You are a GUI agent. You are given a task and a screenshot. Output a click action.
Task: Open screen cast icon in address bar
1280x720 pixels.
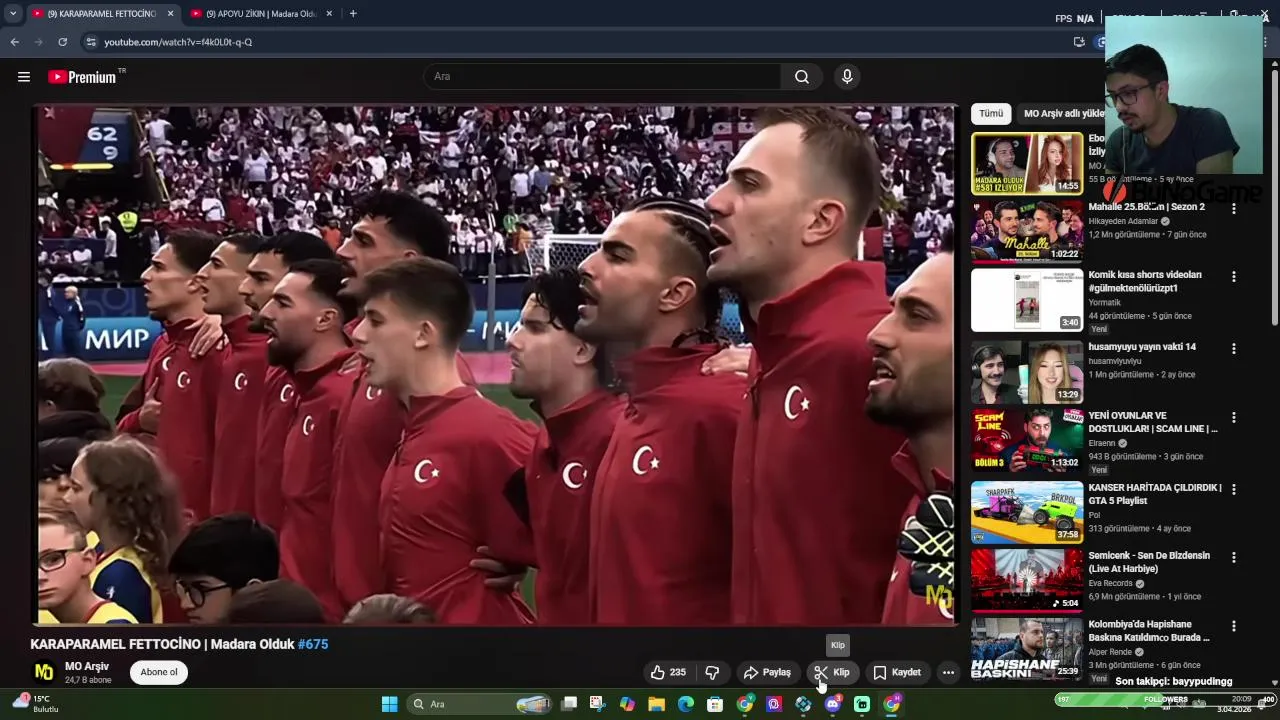tap(1079, 42)
